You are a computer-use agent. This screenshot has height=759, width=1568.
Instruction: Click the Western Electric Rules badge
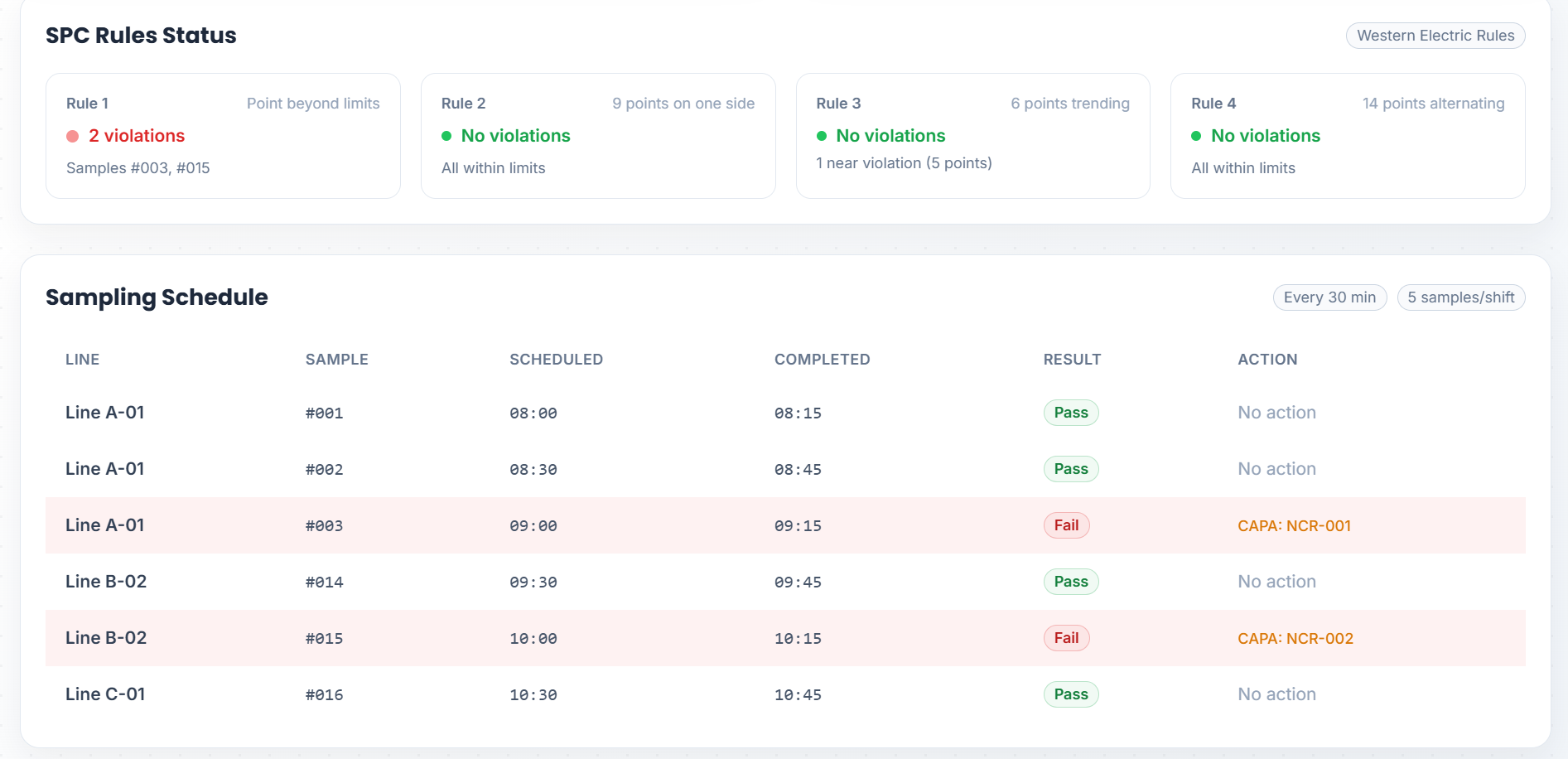tap(1435, 36)
